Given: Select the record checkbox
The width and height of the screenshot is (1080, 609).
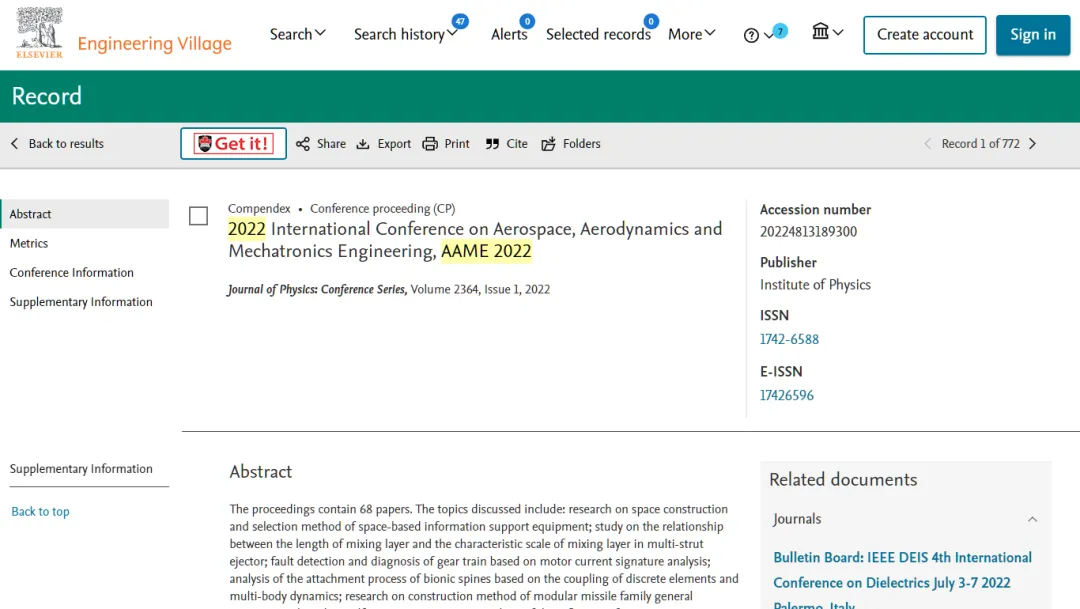Looking at the screenshot, I should tap(198, 216).
